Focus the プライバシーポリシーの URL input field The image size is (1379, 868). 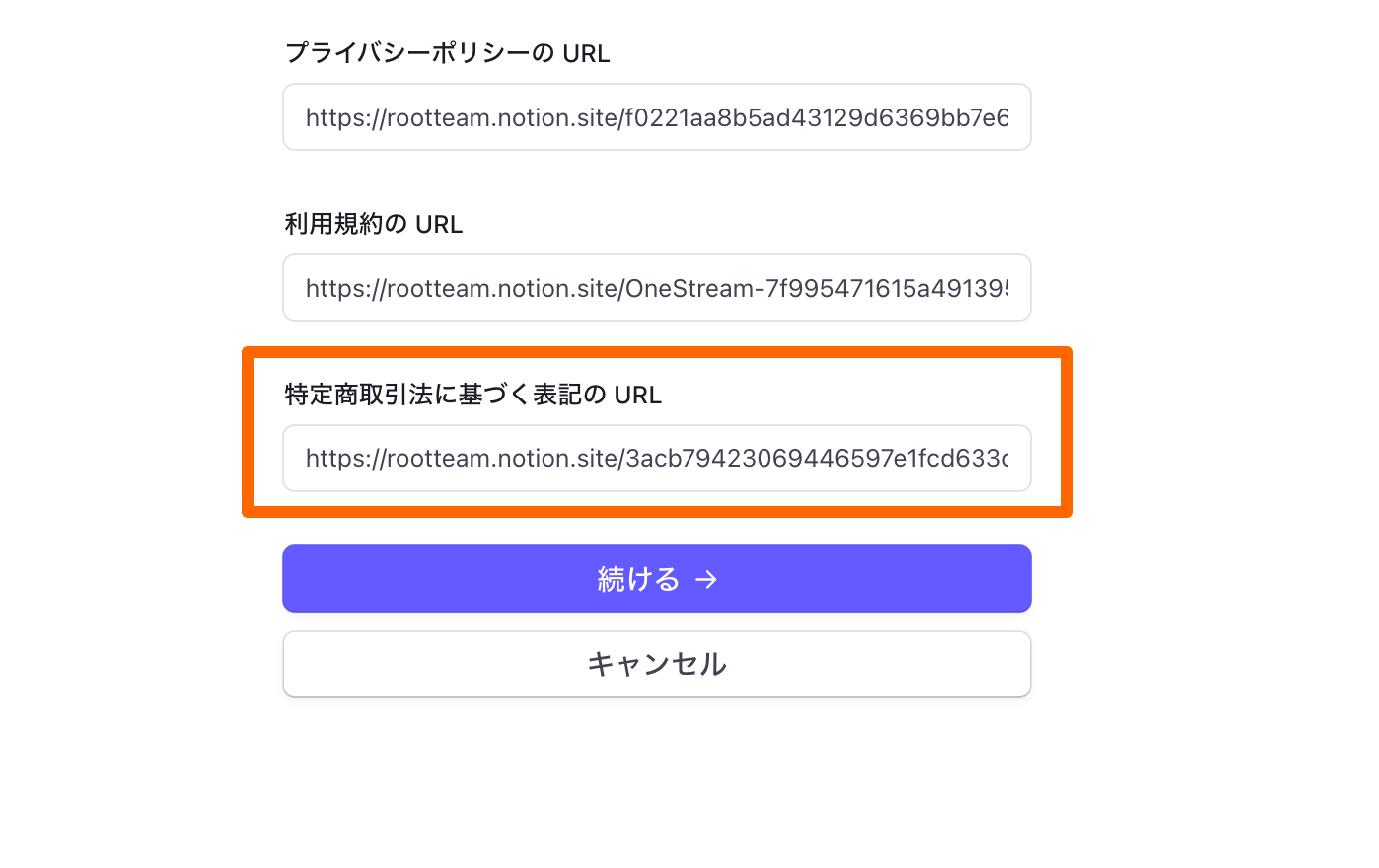(x=657, y=117)
